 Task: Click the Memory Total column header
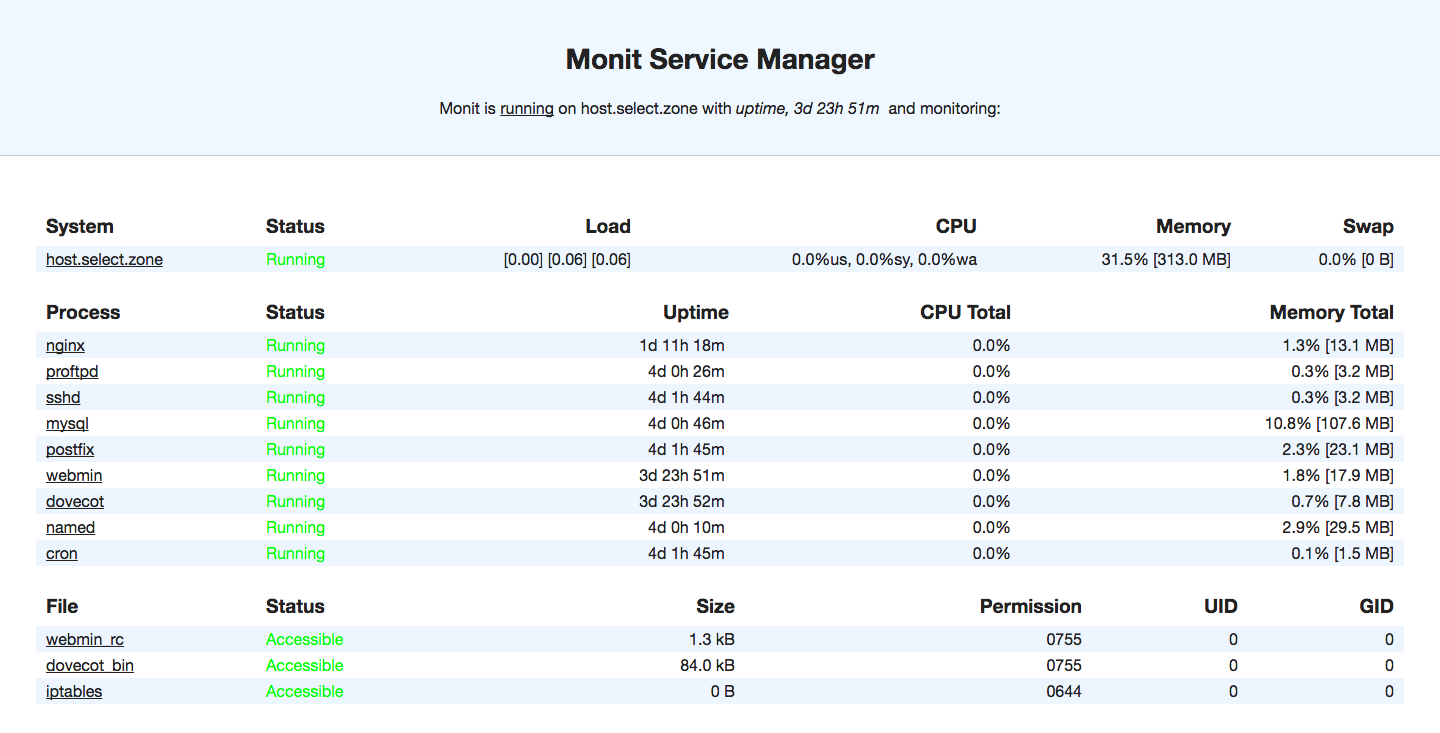pos(1331,312)
